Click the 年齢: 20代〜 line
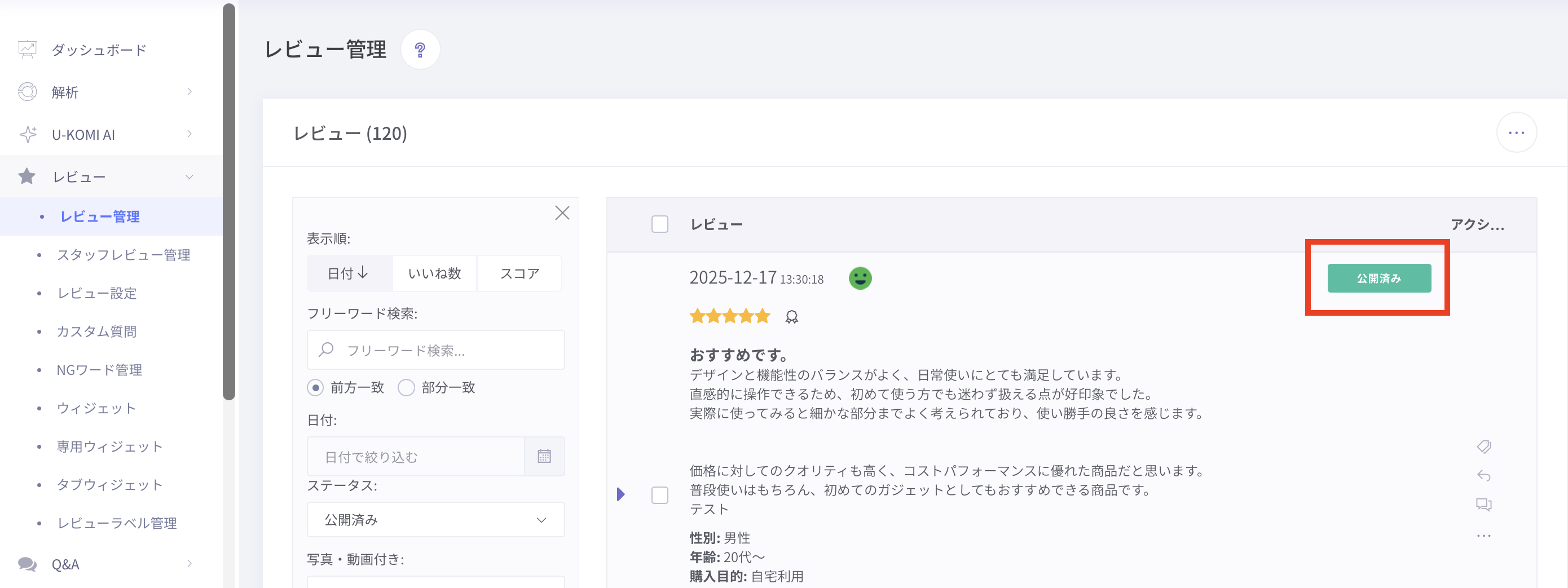 727,557
